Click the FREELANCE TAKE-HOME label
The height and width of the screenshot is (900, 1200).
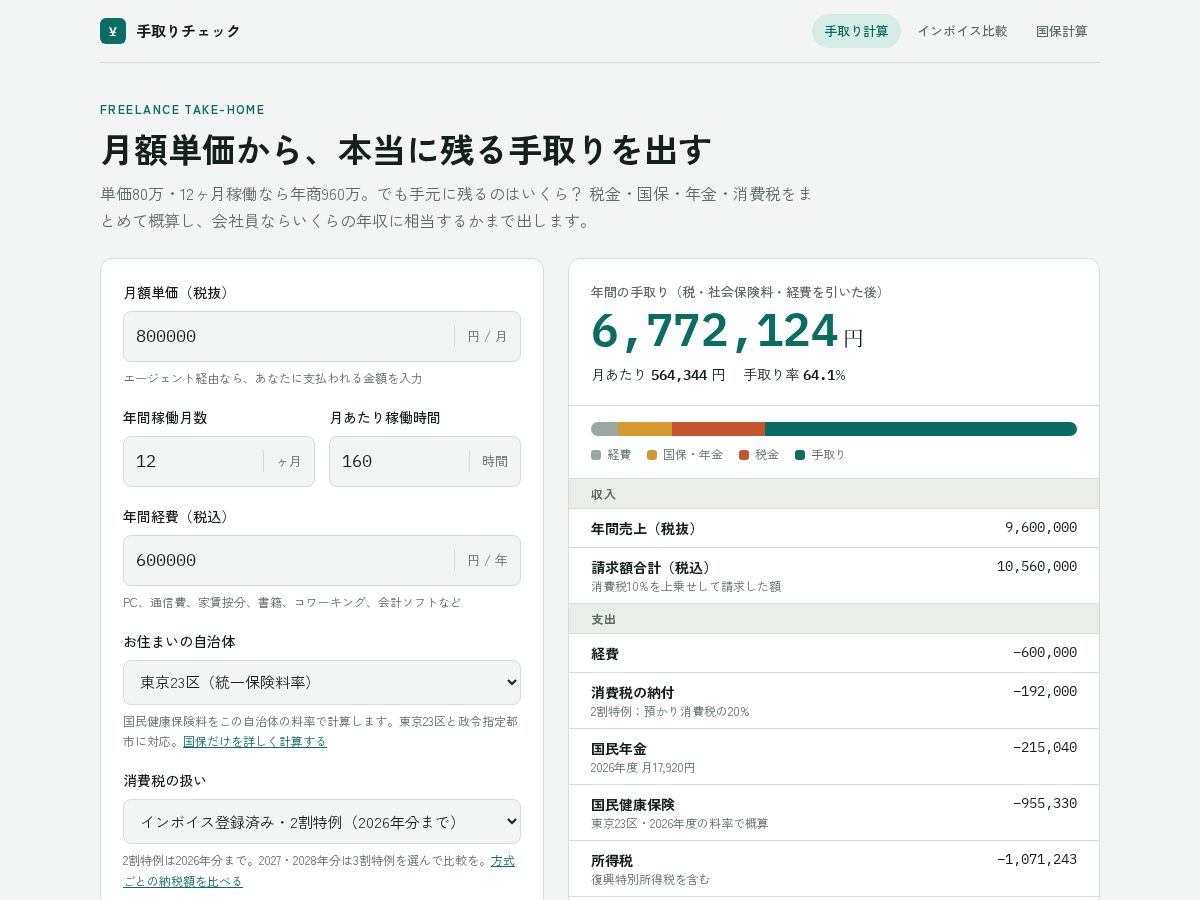(182, 110)
